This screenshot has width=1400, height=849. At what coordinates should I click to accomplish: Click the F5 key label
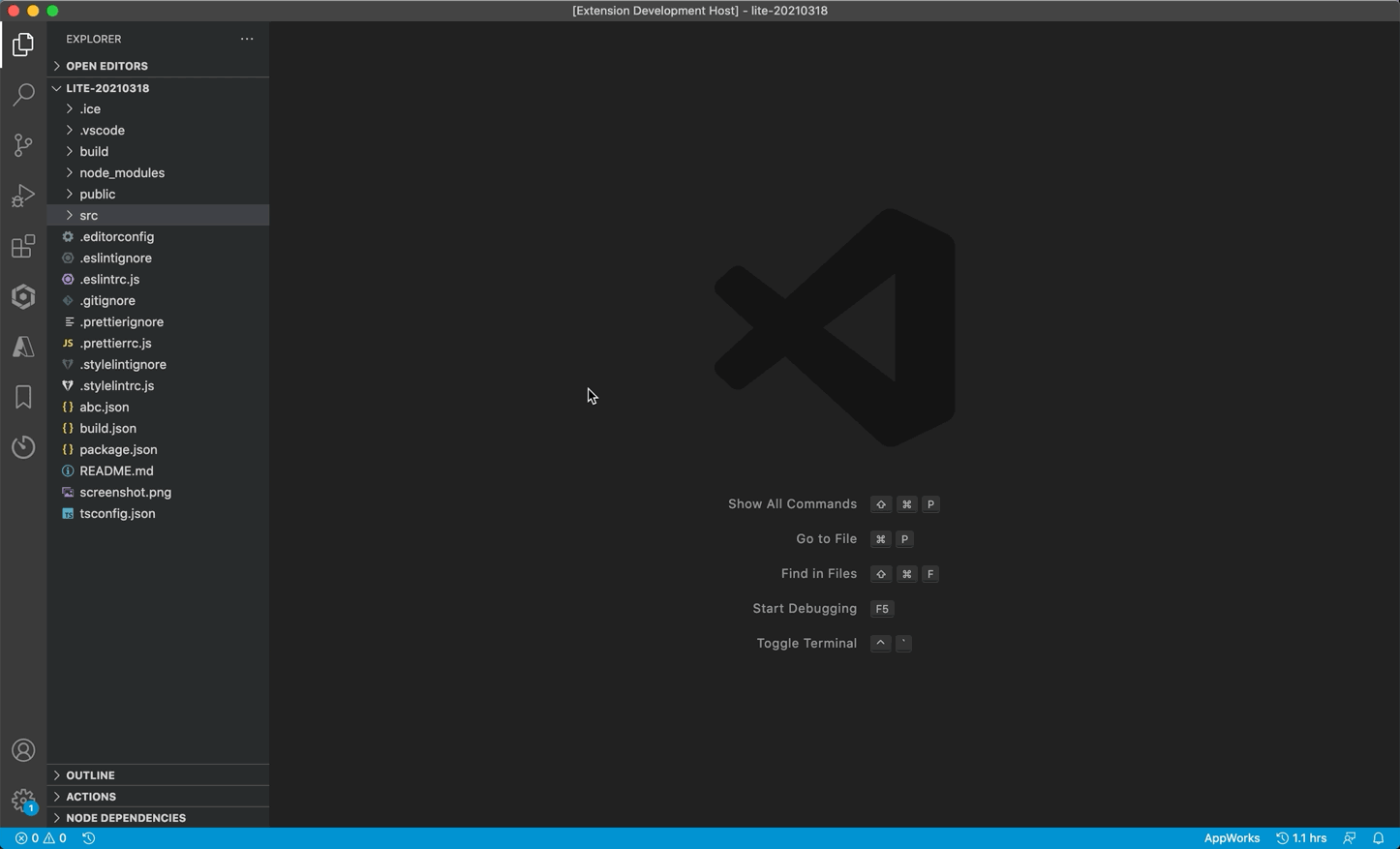(x=882, y=609)
